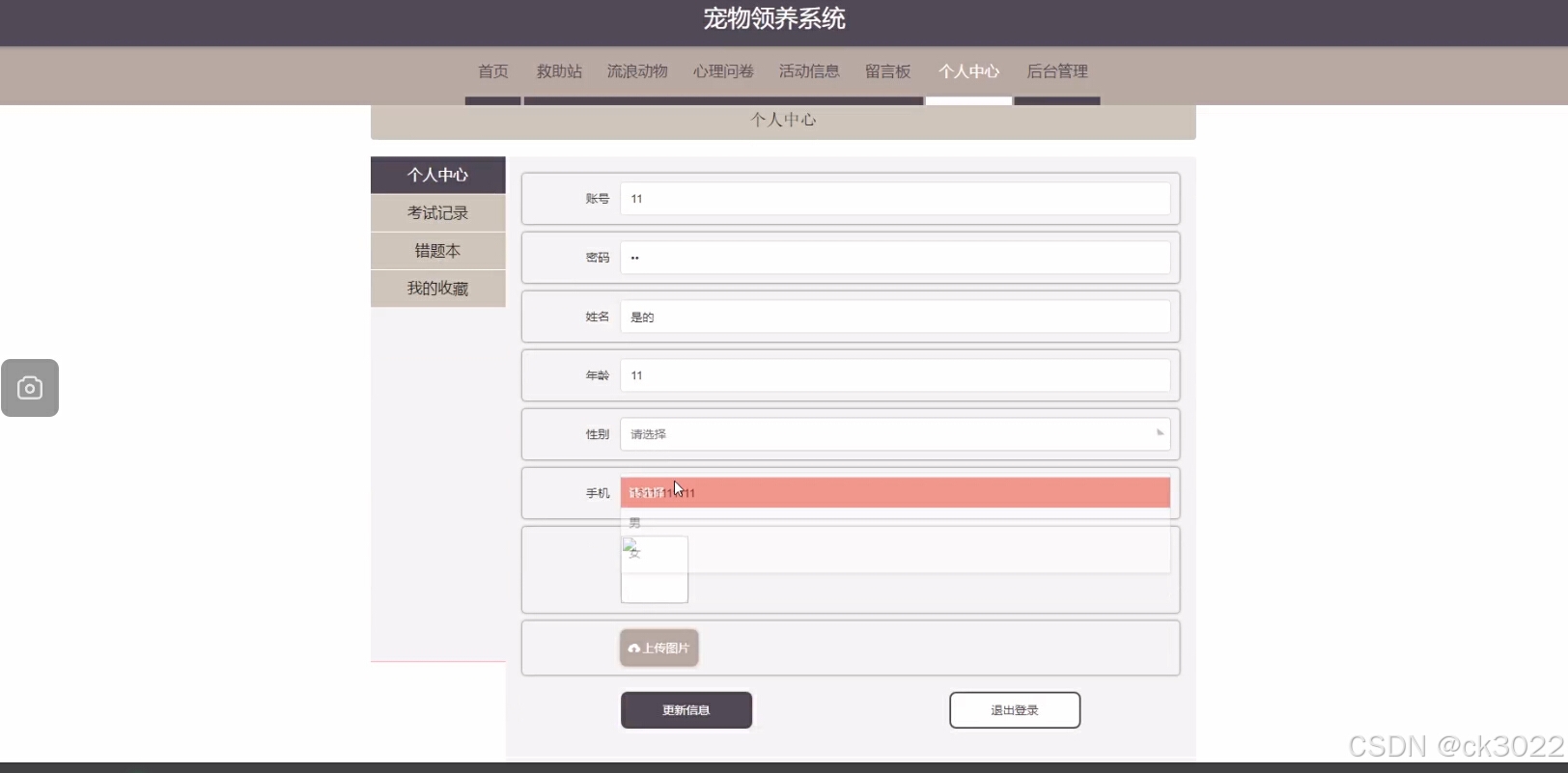The width and height of the screenshot is (1568, 773).
Task: Focus the 年龄 age input field
Action: pyautogui.click(x=895, y=375)
